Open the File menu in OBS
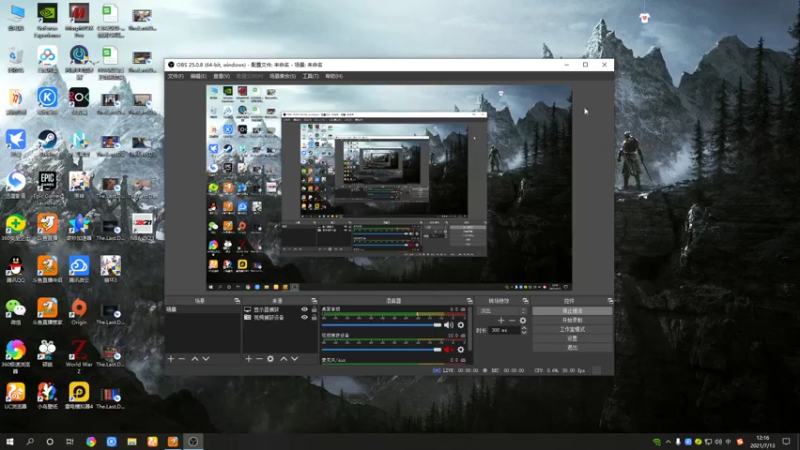 pyautogui.click(x=176, y=76)
